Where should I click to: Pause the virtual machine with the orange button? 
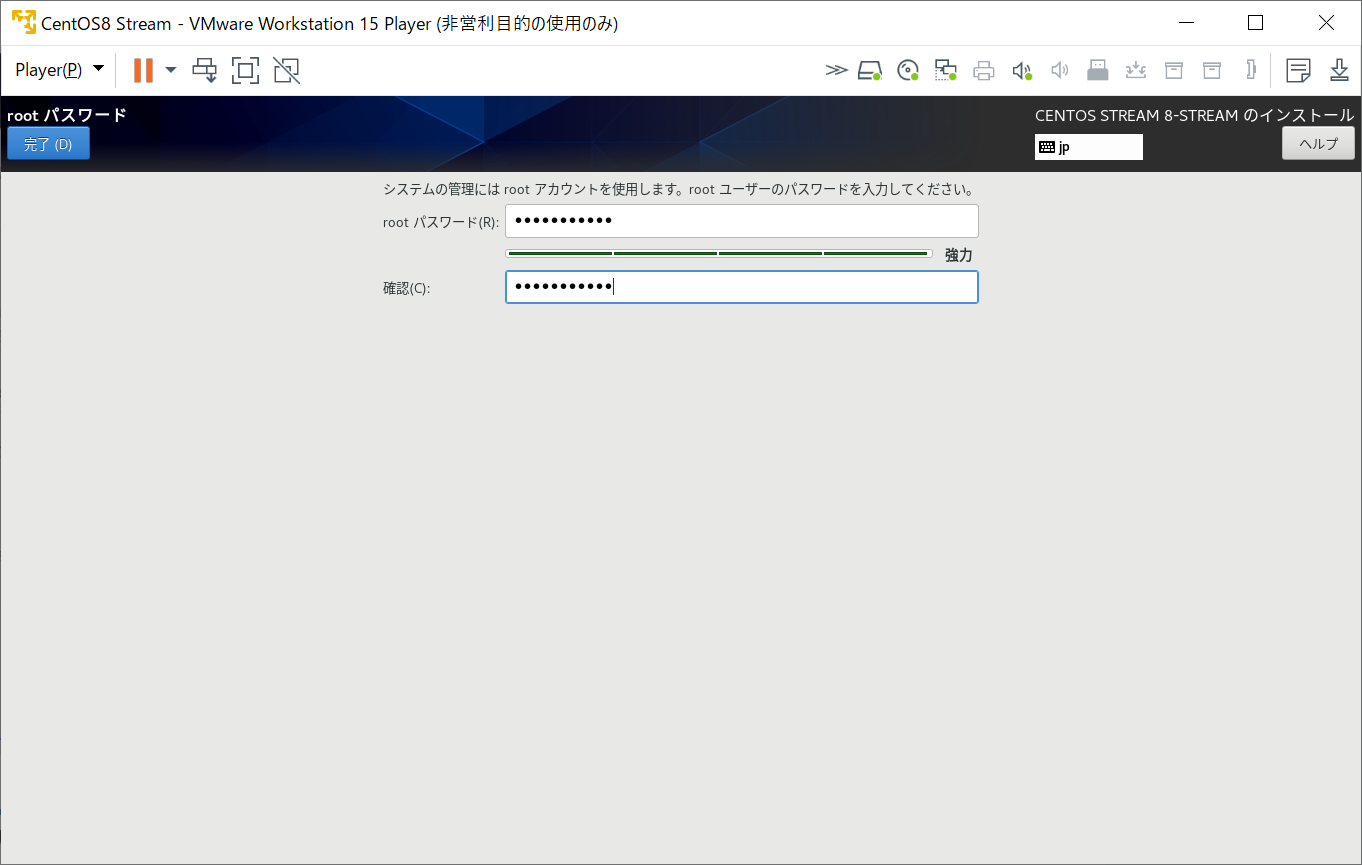pyautogui.click(x=143, y=70)
